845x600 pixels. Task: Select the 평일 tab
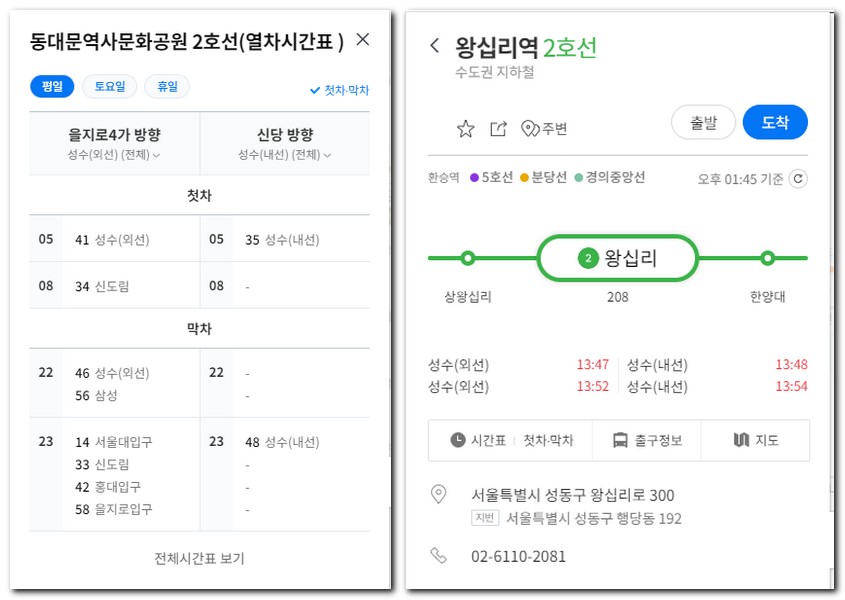coord(51,86)
